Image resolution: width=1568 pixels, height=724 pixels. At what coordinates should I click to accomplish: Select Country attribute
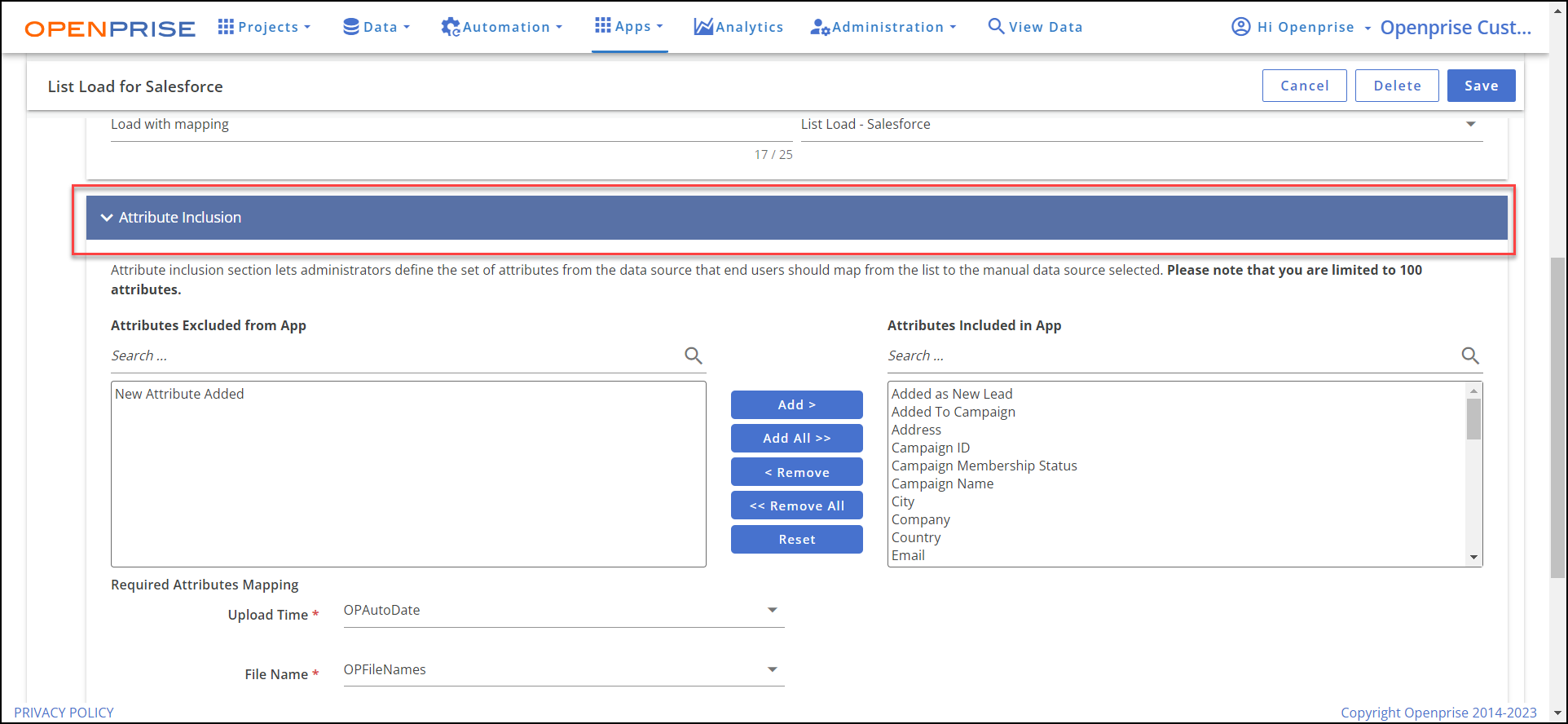click(x=916, y=537)
